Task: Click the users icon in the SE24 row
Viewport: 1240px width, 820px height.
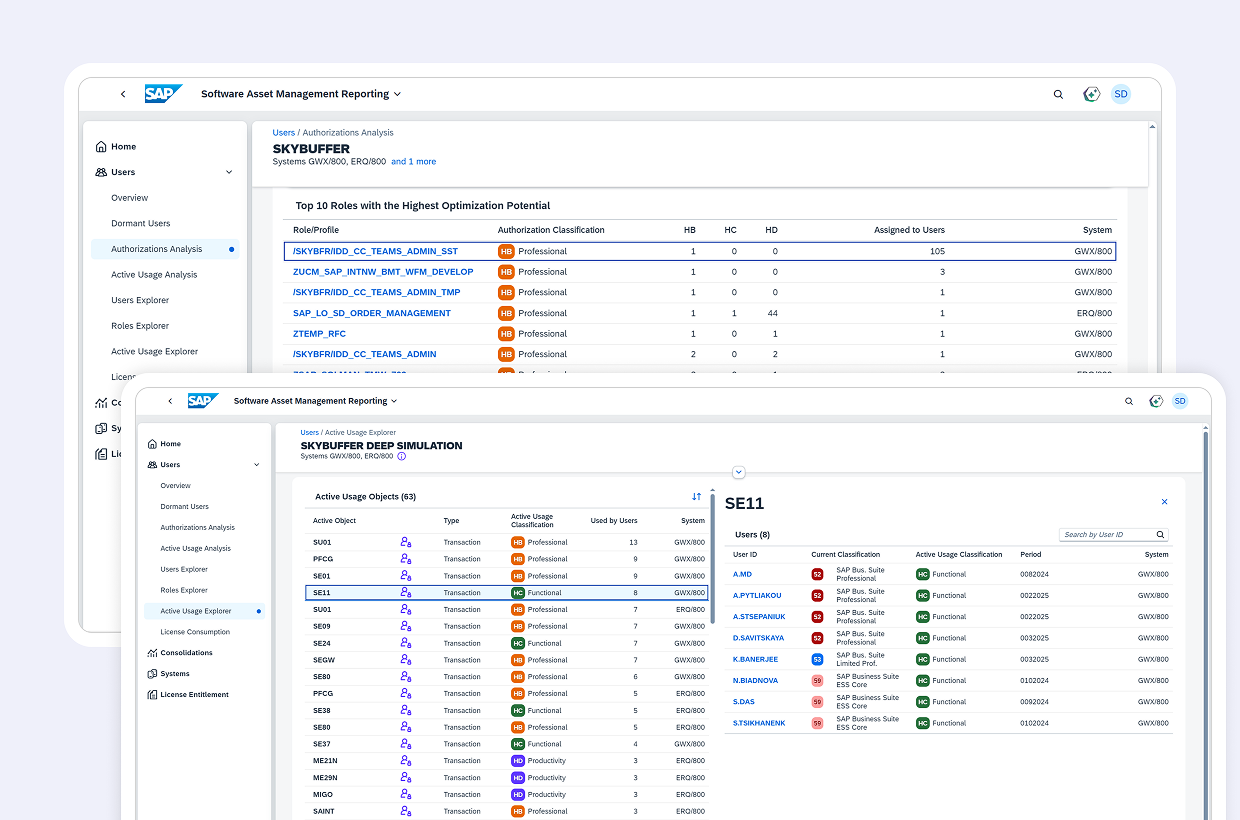Action: (x=406, y=643)
